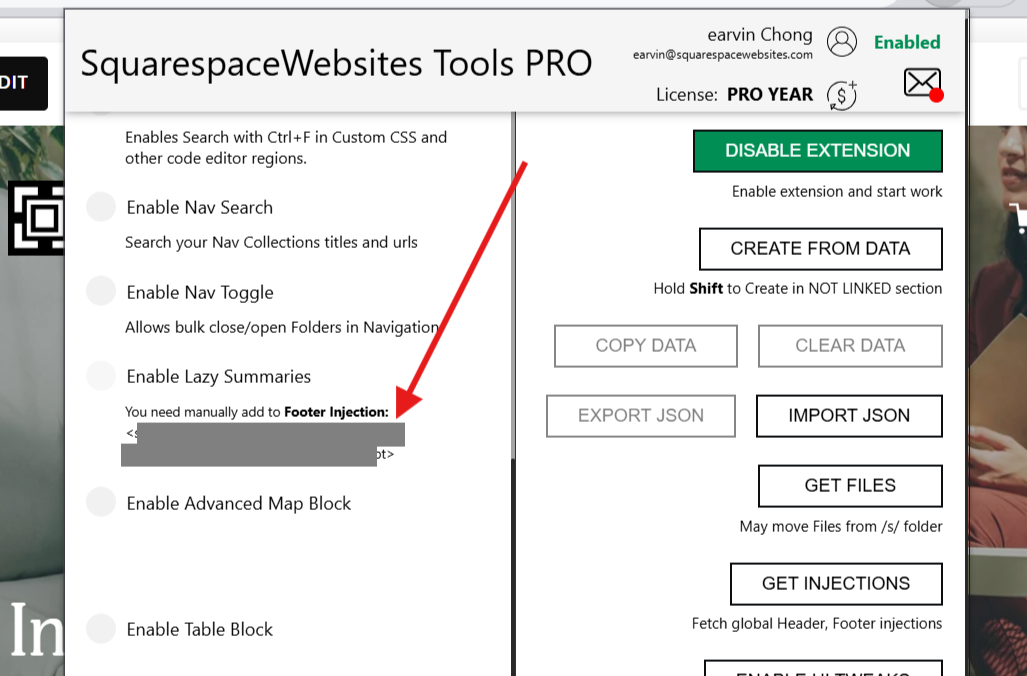Screen dimensions: 1027x676
Task: Toggle Enable Nav Search option
Action: pos(101,207)
